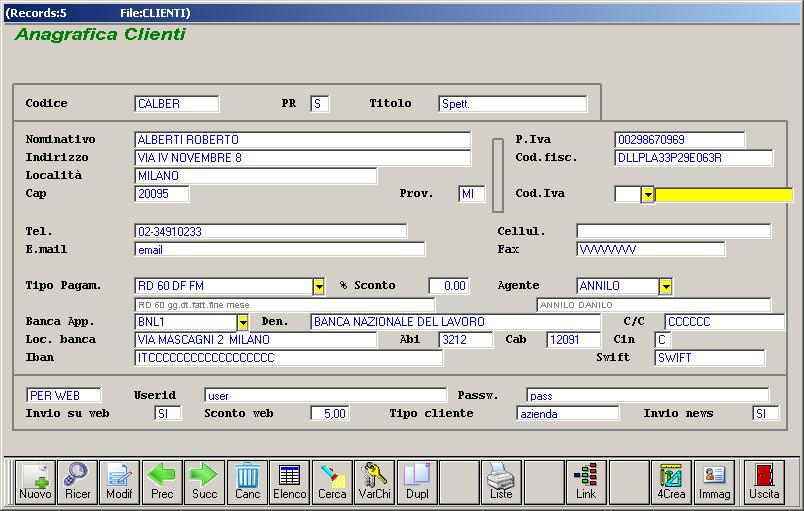Click the Tel. field 02-34910233

tap(271, 231)
